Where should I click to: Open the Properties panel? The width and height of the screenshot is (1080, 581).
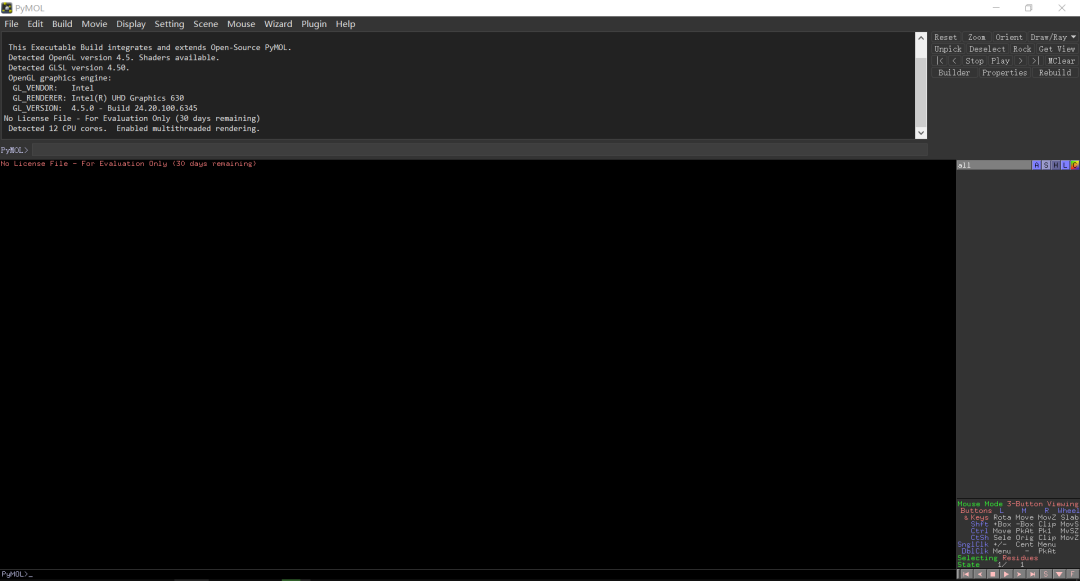pos(1004,72)
